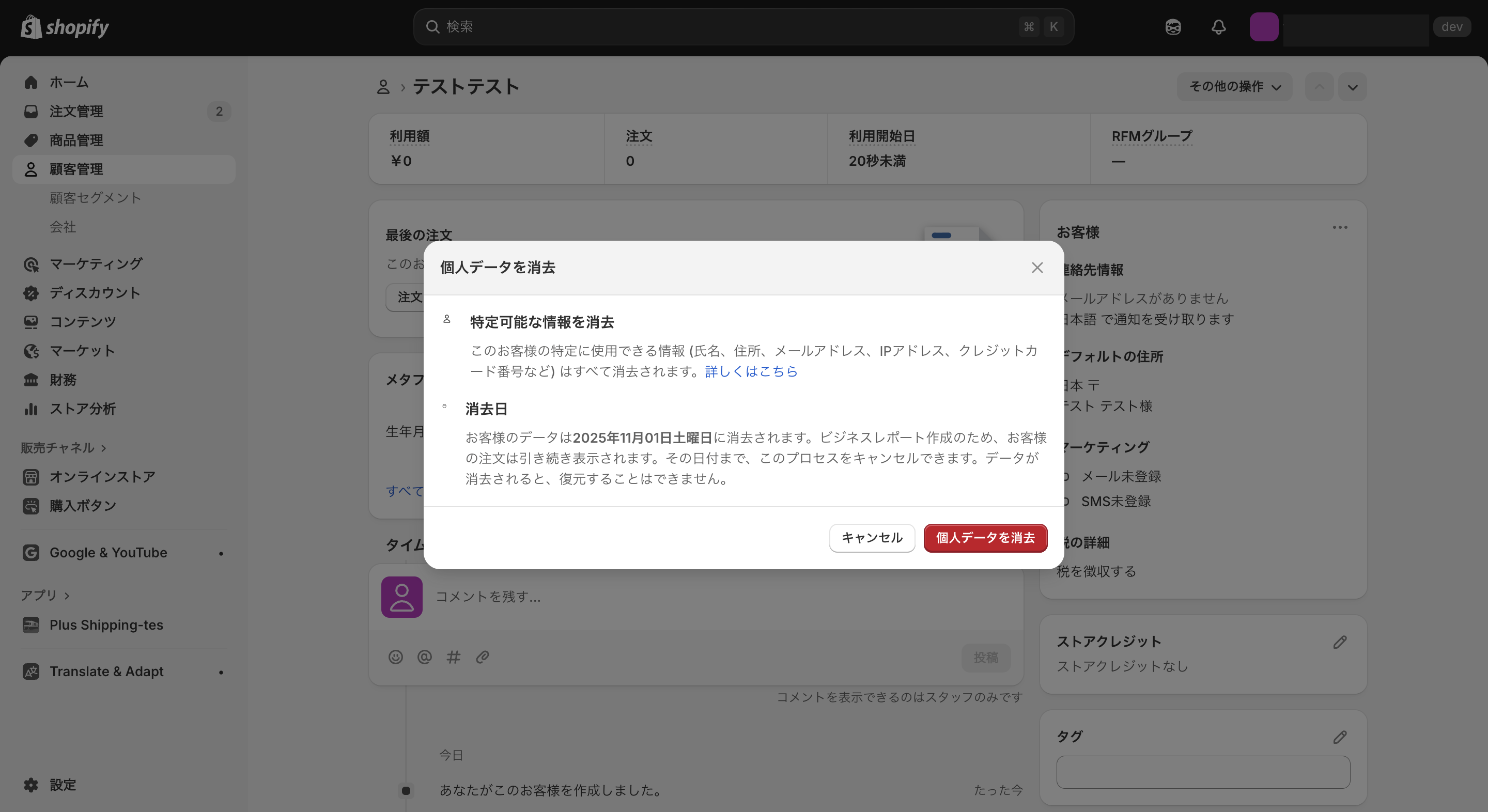
Task: Click キャンセル button in dialog
Action: (x=872, y=538)
